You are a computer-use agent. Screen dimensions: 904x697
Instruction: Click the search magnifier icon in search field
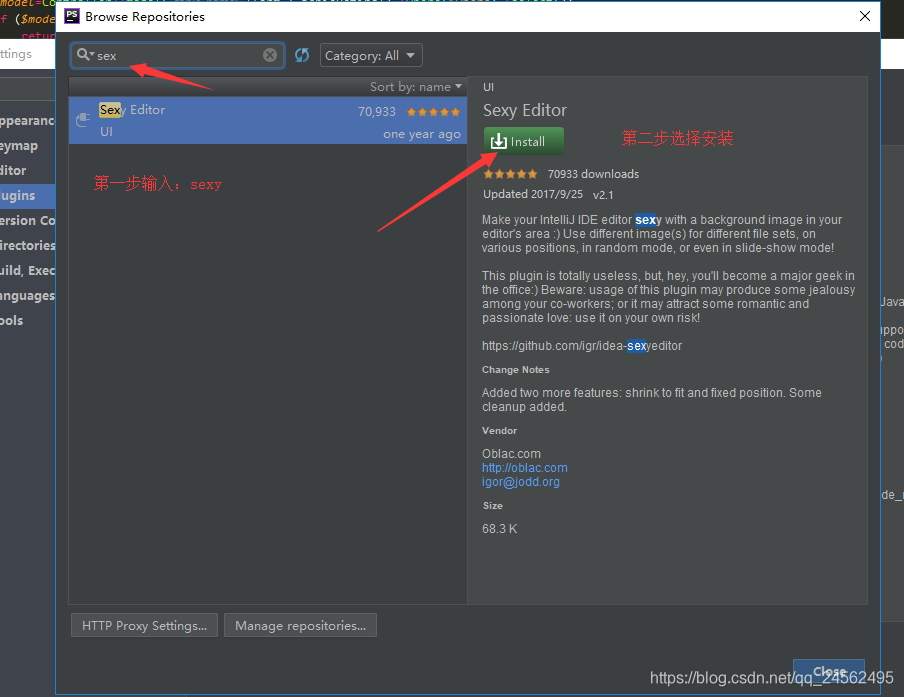tap(84, 55)
